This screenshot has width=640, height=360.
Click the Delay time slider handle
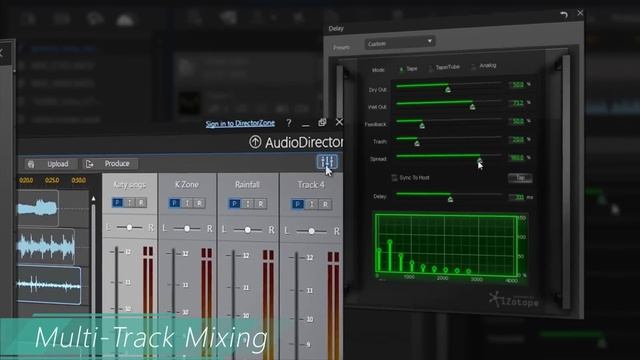pyautogui.click(x=450, y=199)
